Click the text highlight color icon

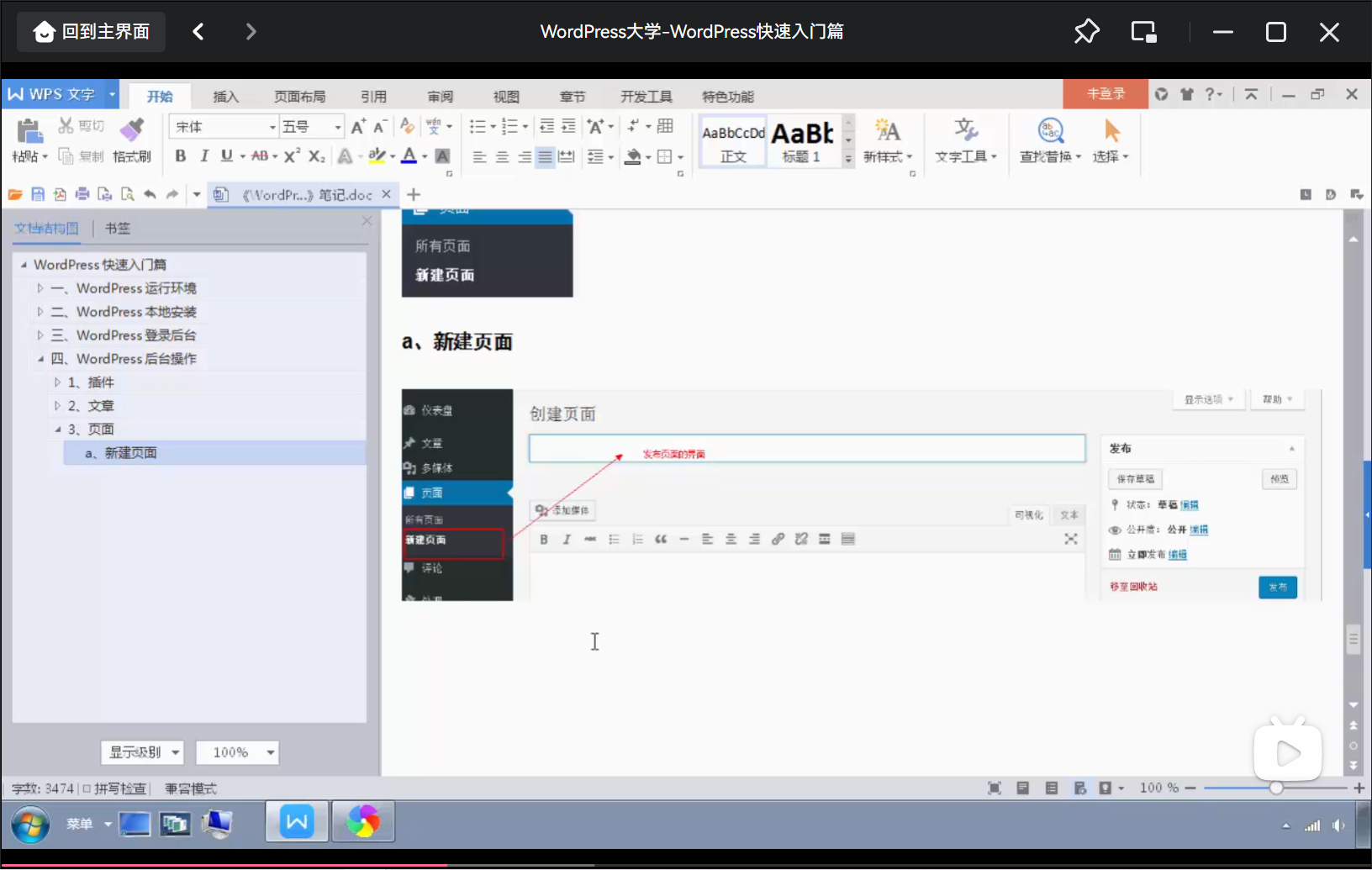(377, 156)
